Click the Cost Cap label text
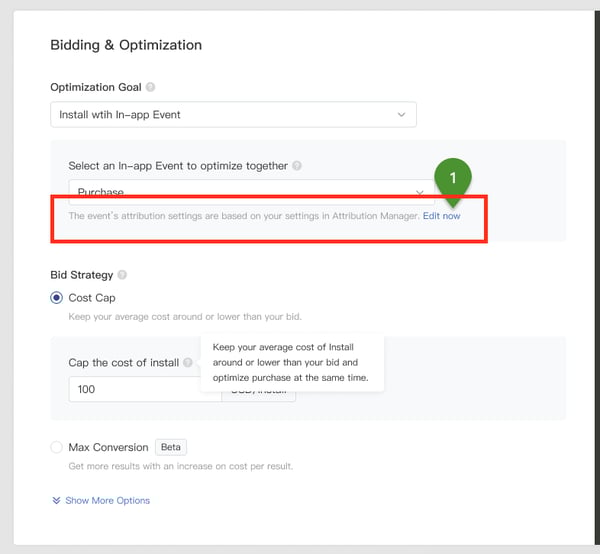 (92, 298)
